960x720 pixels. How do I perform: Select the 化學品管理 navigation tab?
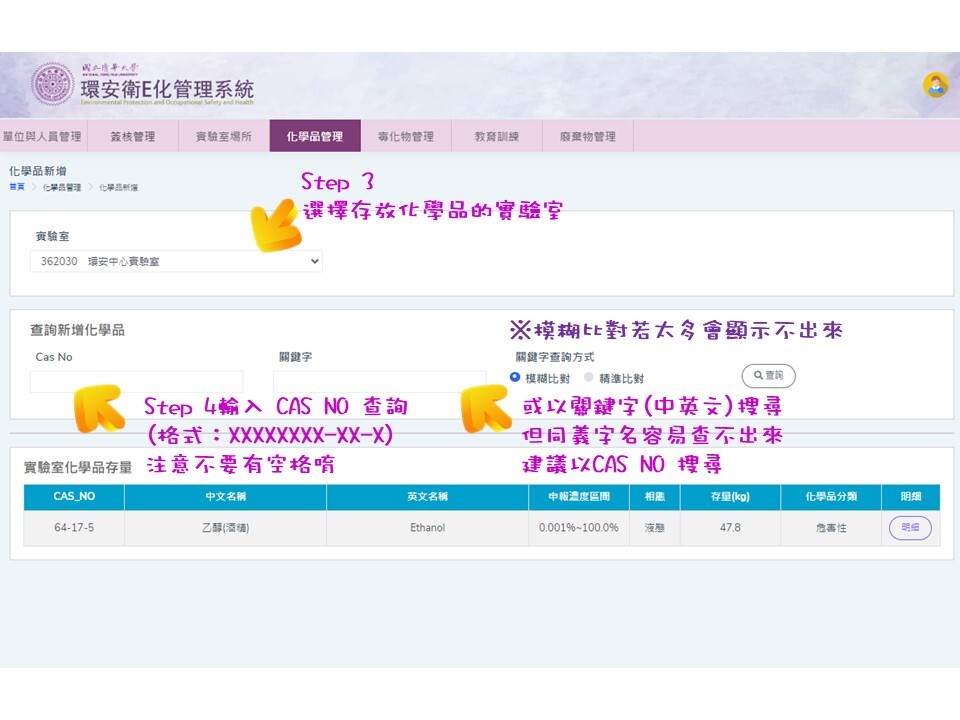(314, 136)
